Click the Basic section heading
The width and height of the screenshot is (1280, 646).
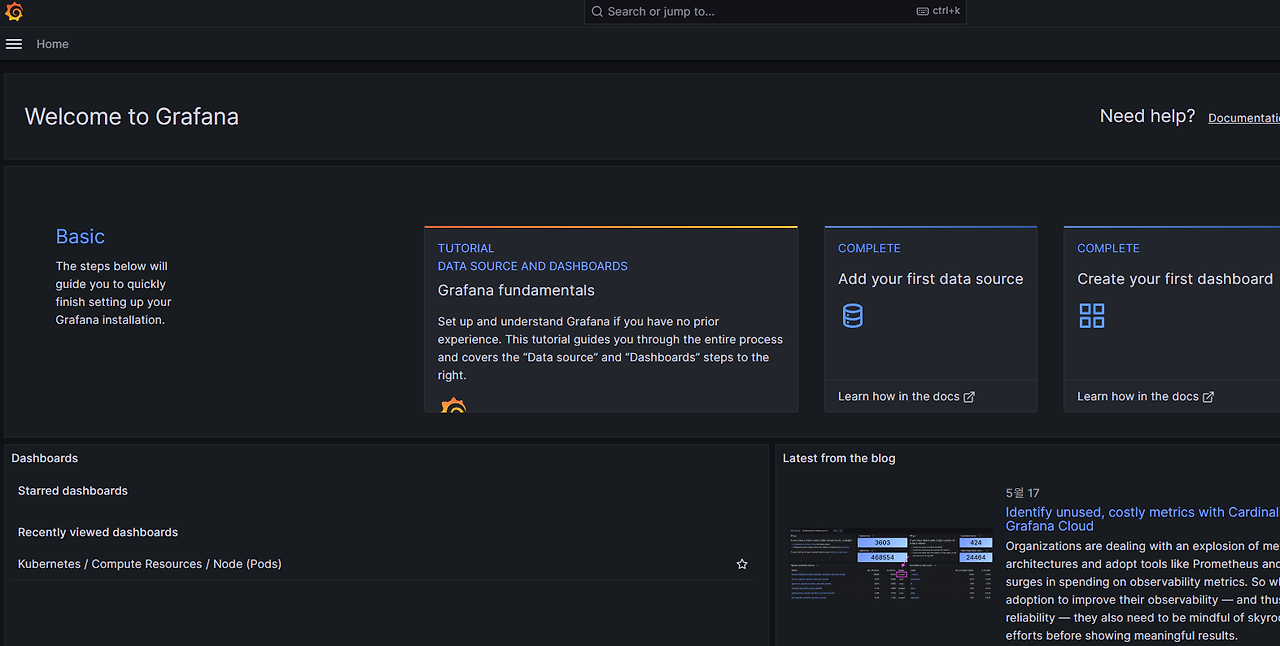coord(80,237)
